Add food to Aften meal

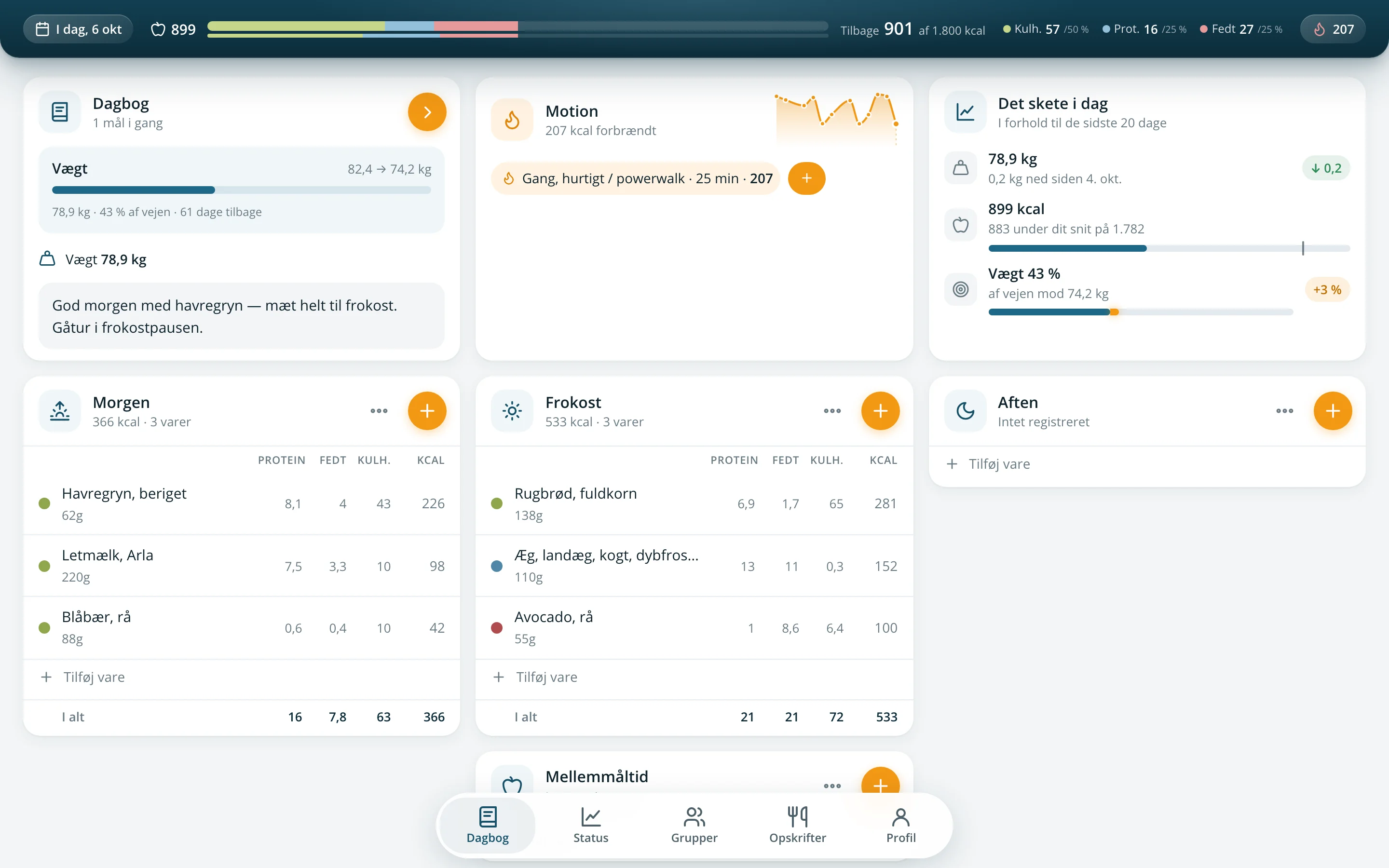[x=1333, y=411]
